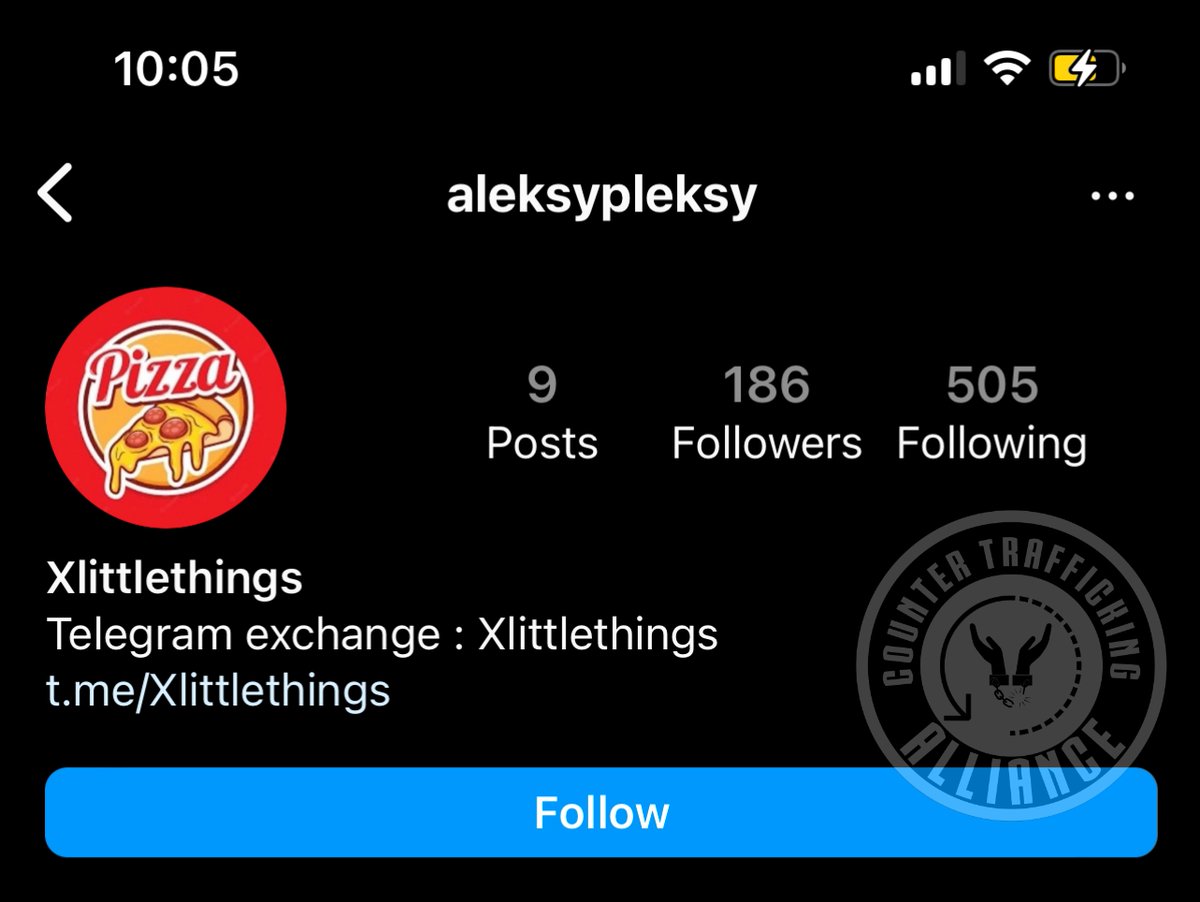Viewport: 1200px width, 902px height.
Task: Tap the Posts label text
Action: click(542, 443)
